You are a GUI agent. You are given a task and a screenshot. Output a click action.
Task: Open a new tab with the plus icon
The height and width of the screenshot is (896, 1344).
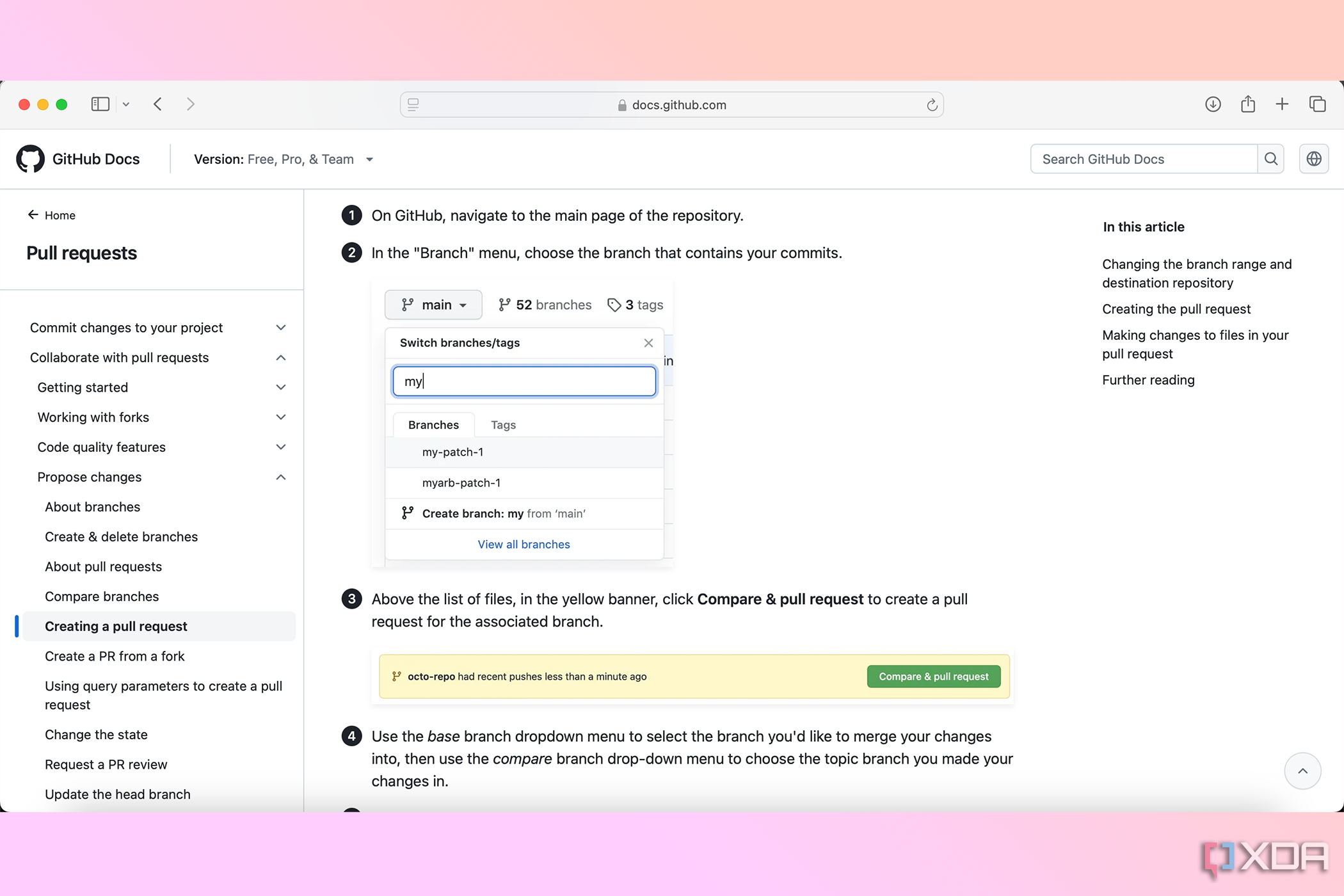click(1282, 104)
